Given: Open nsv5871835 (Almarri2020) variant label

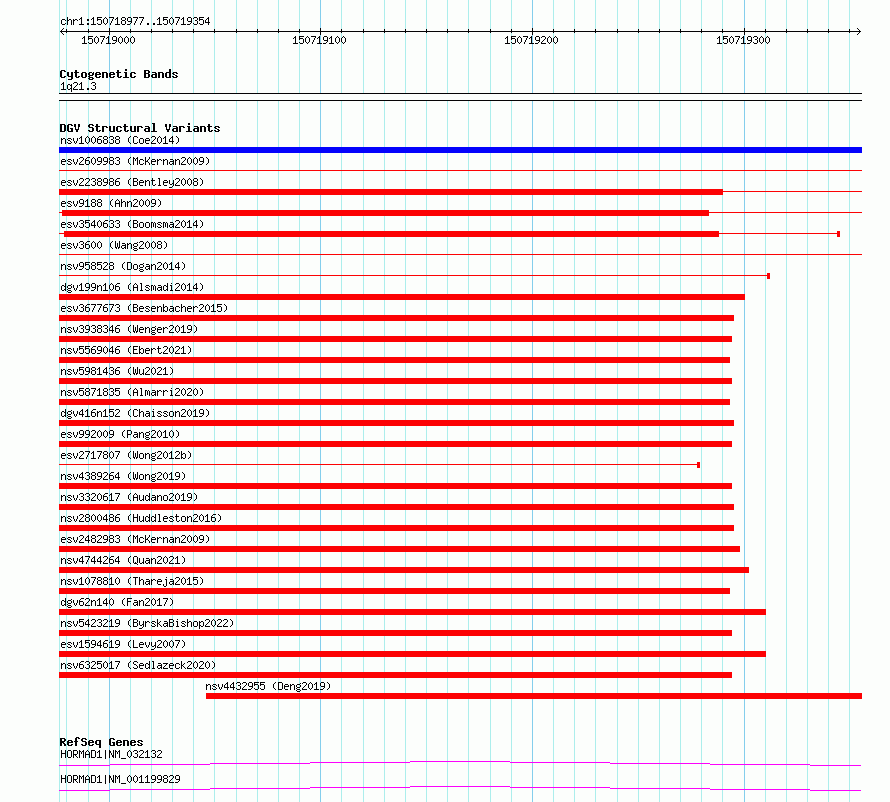Looking at the screenshot, I should point(132,392).
